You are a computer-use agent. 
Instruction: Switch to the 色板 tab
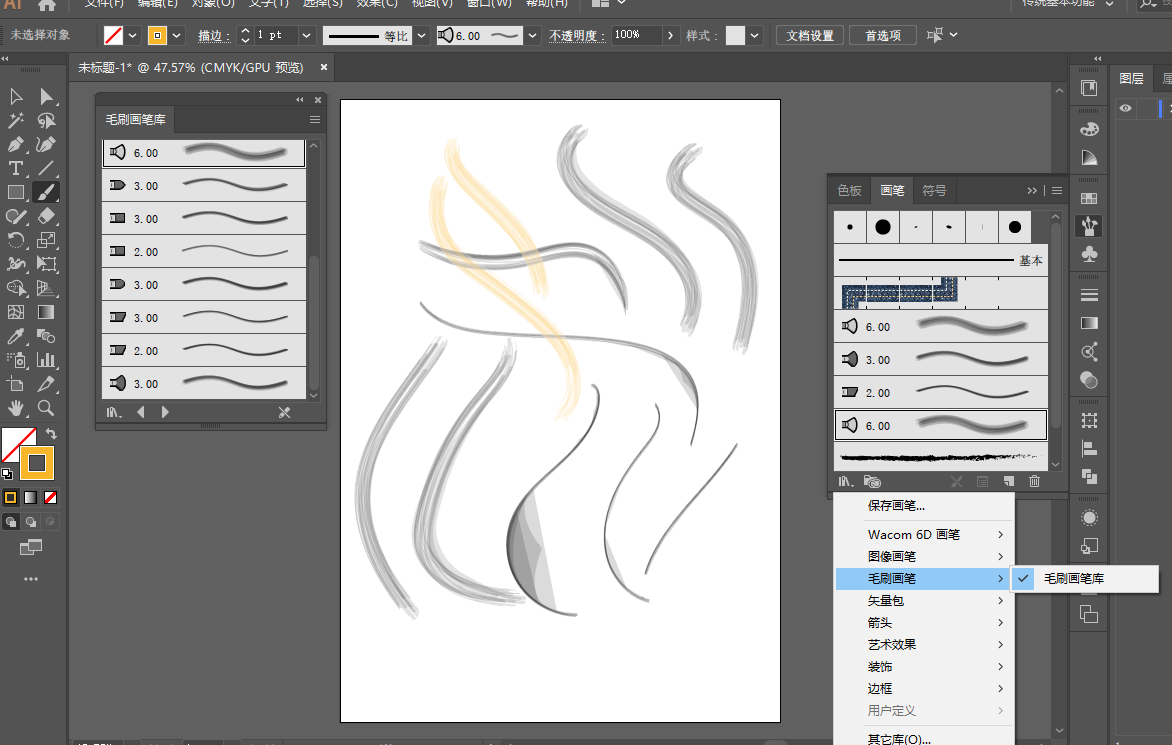tap(849, 190)
